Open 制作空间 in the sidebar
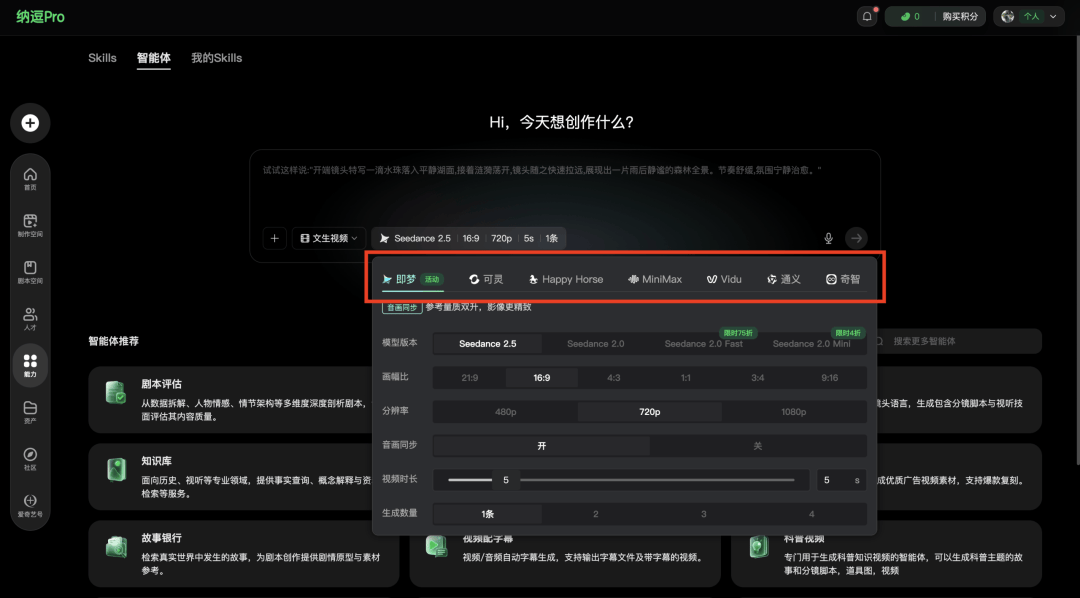 coord(30,225)
